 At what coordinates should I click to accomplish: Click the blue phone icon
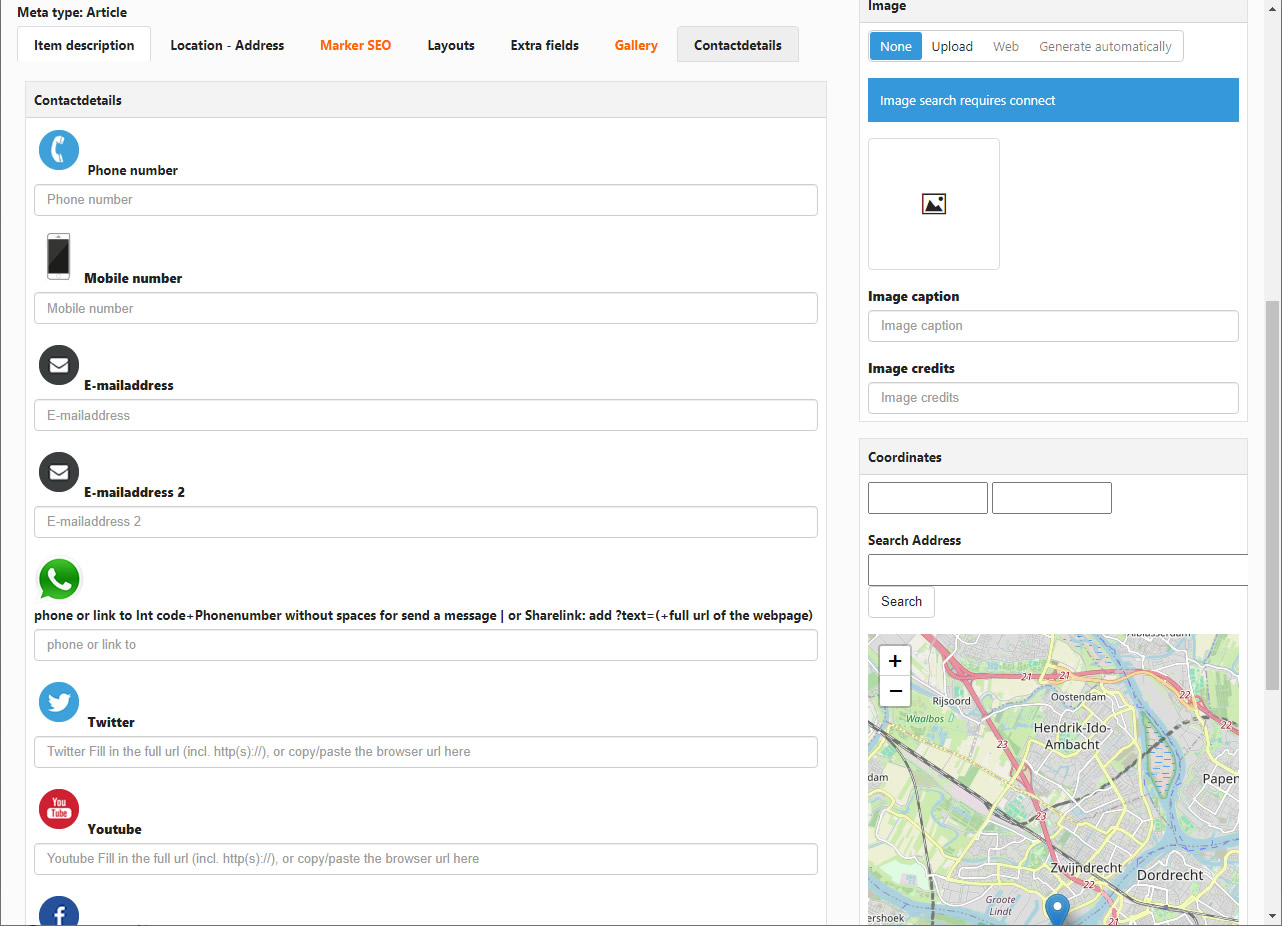(59, 150)
